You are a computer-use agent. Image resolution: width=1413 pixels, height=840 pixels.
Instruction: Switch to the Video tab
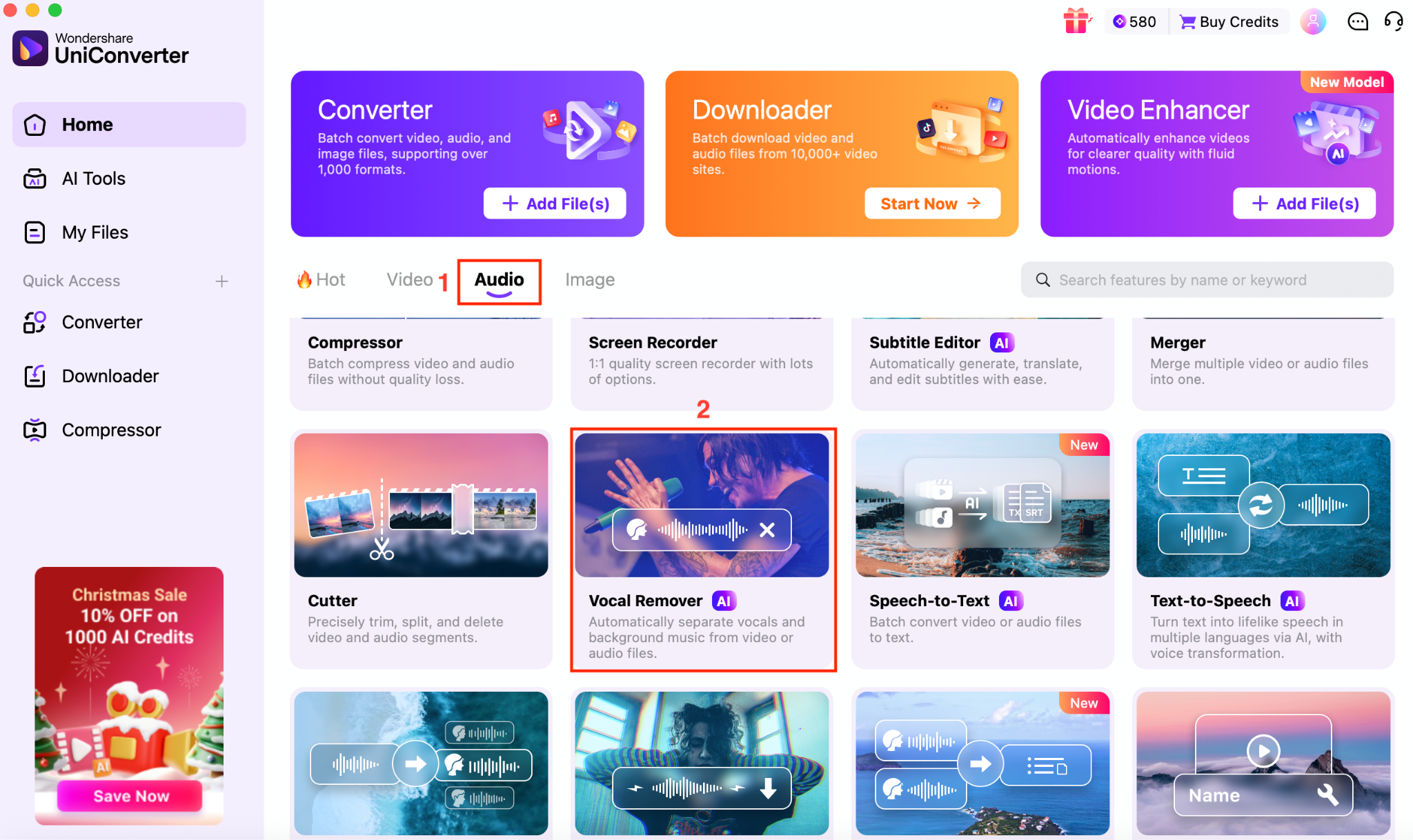click(x=409, y=279)
